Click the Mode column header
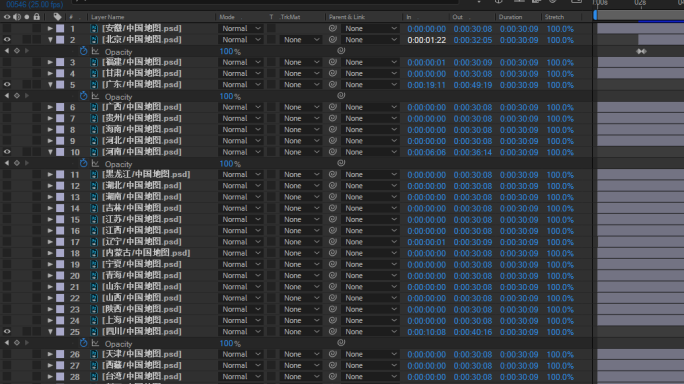Image resolution: width=684 pixels, height=384 pixels. coord(227,17)
